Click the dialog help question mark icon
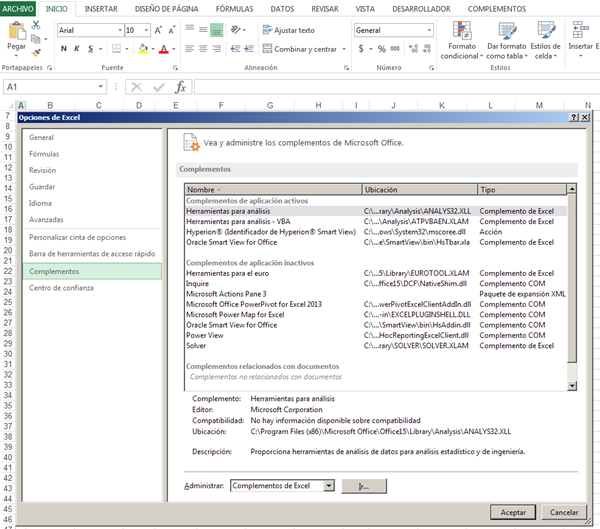Image resolution: width=600 pixels, height=529 pixels. coord(573,117)
